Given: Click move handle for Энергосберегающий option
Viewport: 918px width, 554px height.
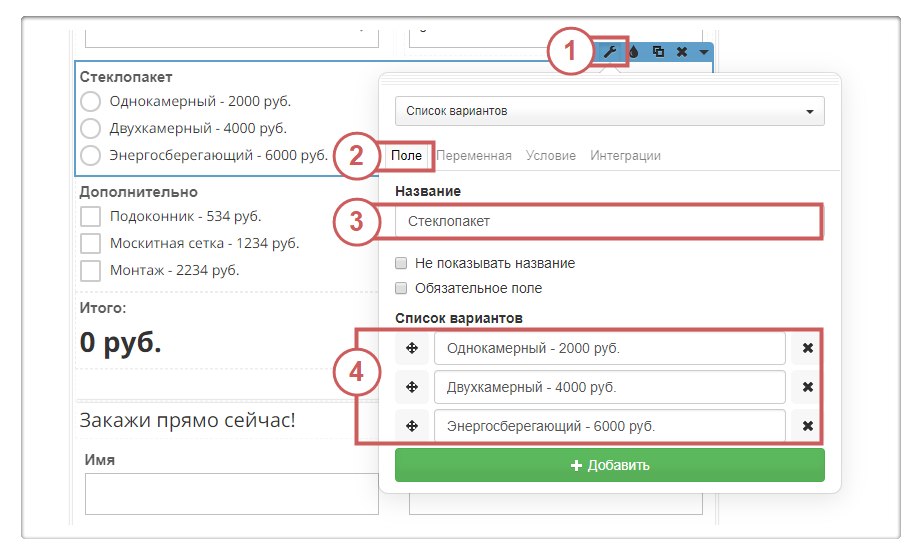Looking at the screenshot, I should coord(412,426).
